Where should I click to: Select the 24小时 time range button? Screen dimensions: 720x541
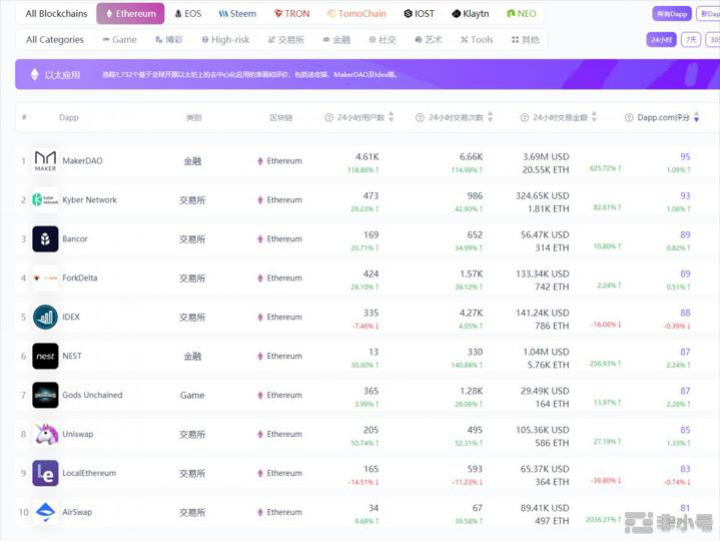point(661,40)
